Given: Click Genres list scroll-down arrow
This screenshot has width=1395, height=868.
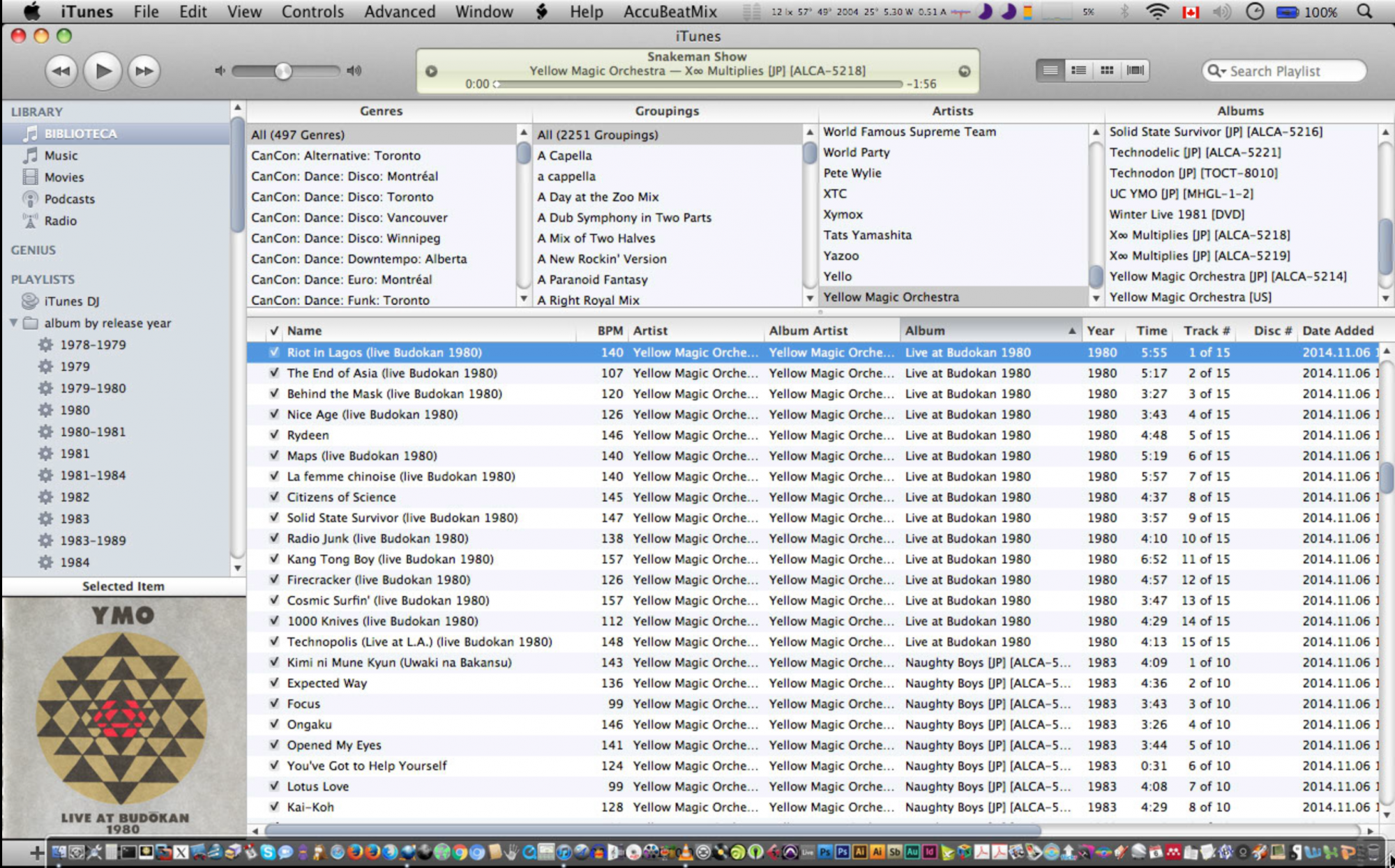Looking at the screenshot, I should click(x=524, y=298).
